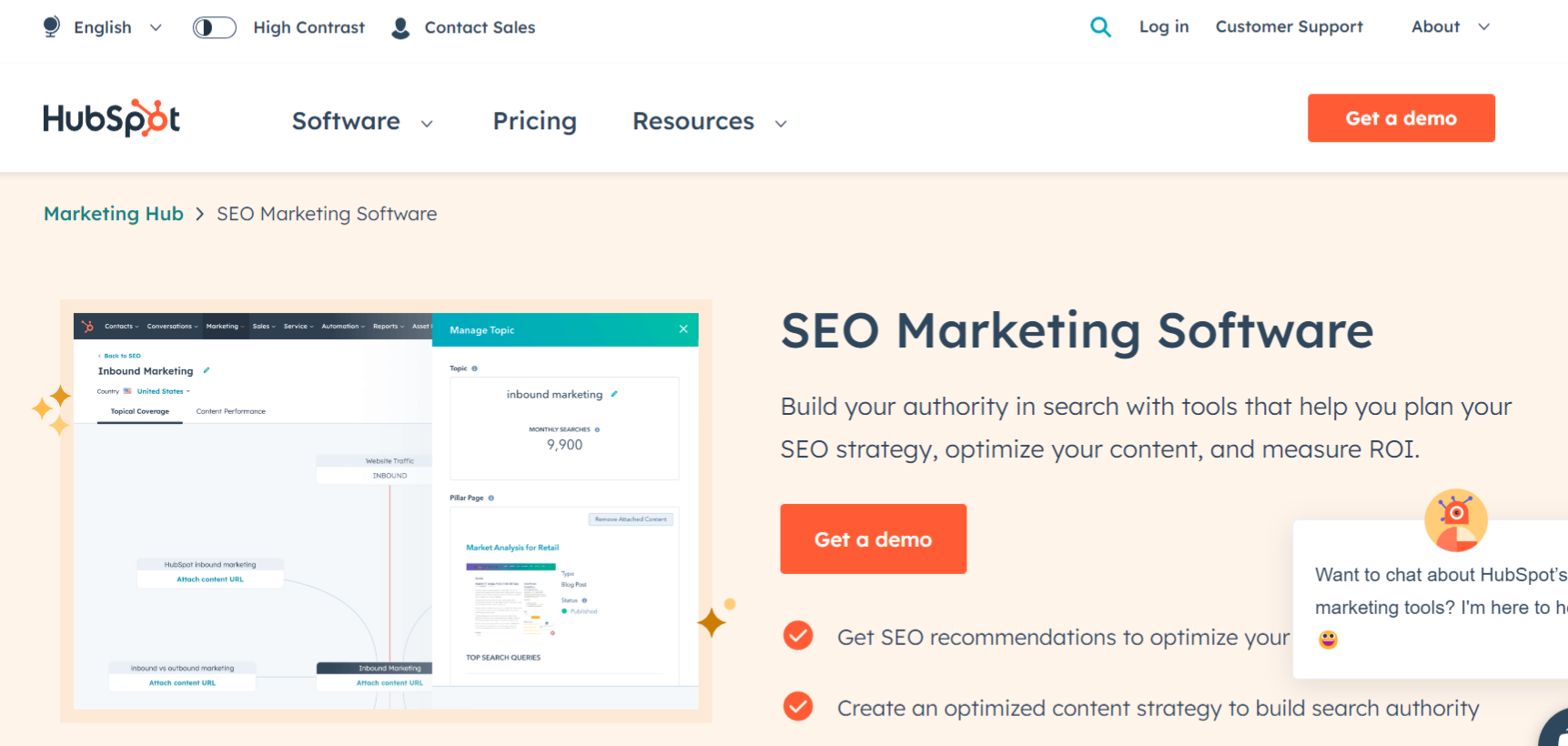Click the pencil icon next to Inbound Marketing

207,370
